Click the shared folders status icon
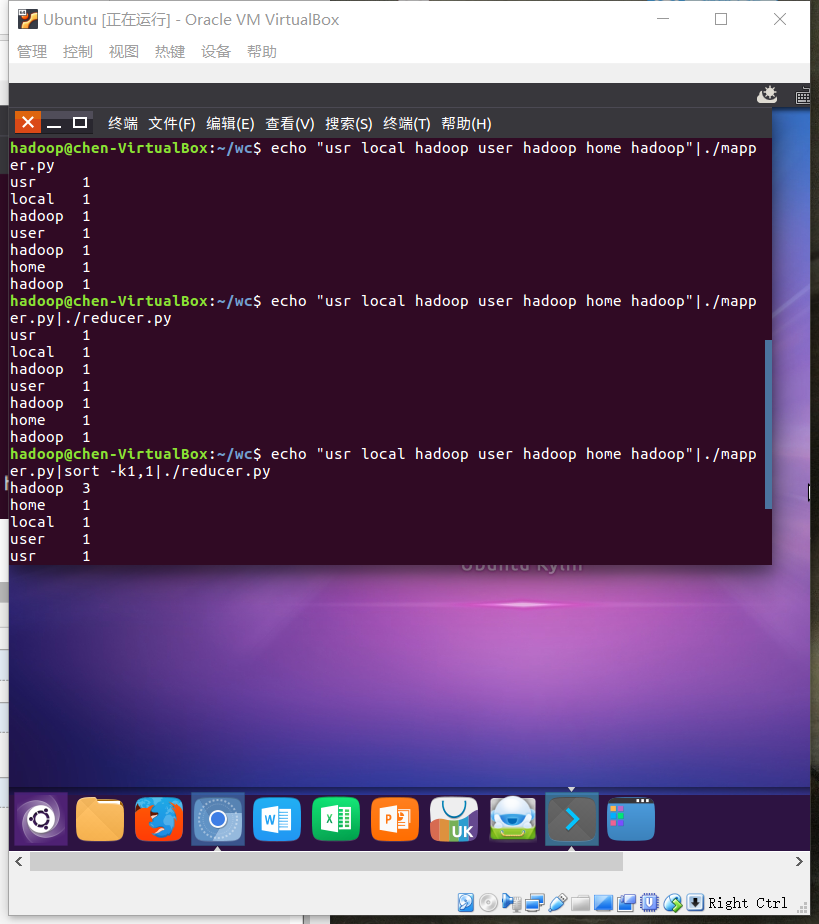 pos(580,902)
